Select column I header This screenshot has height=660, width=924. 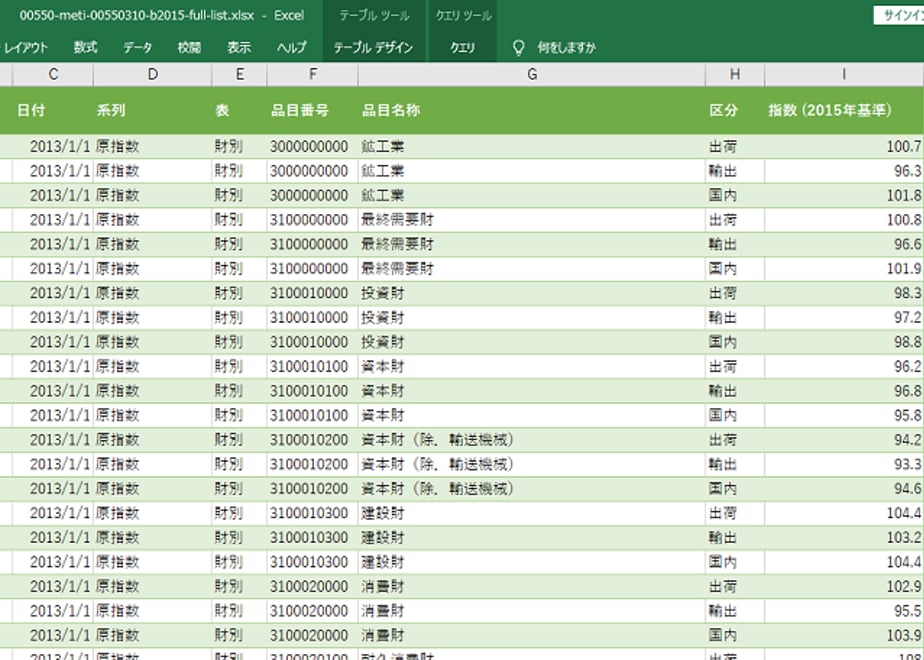[x=844, y=74]
